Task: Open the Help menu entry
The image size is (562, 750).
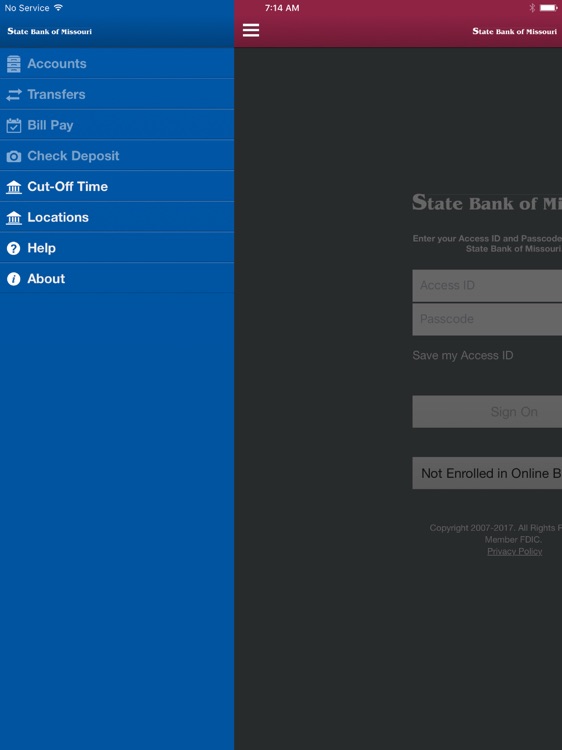Action: pyautogui.click(x=117, y=248)
